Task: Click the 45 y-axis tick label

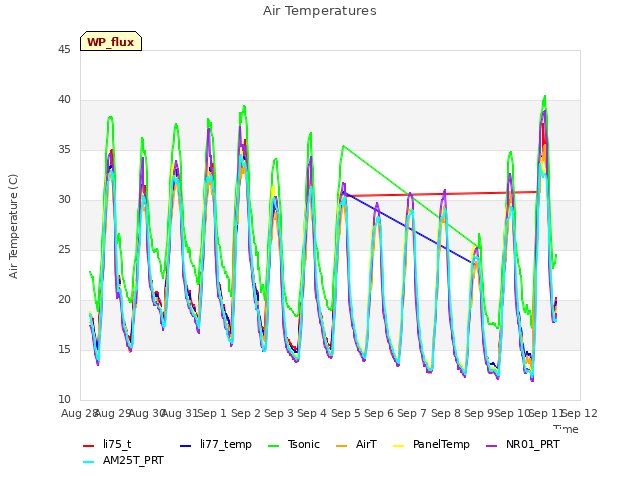Action: pos(64,49)
